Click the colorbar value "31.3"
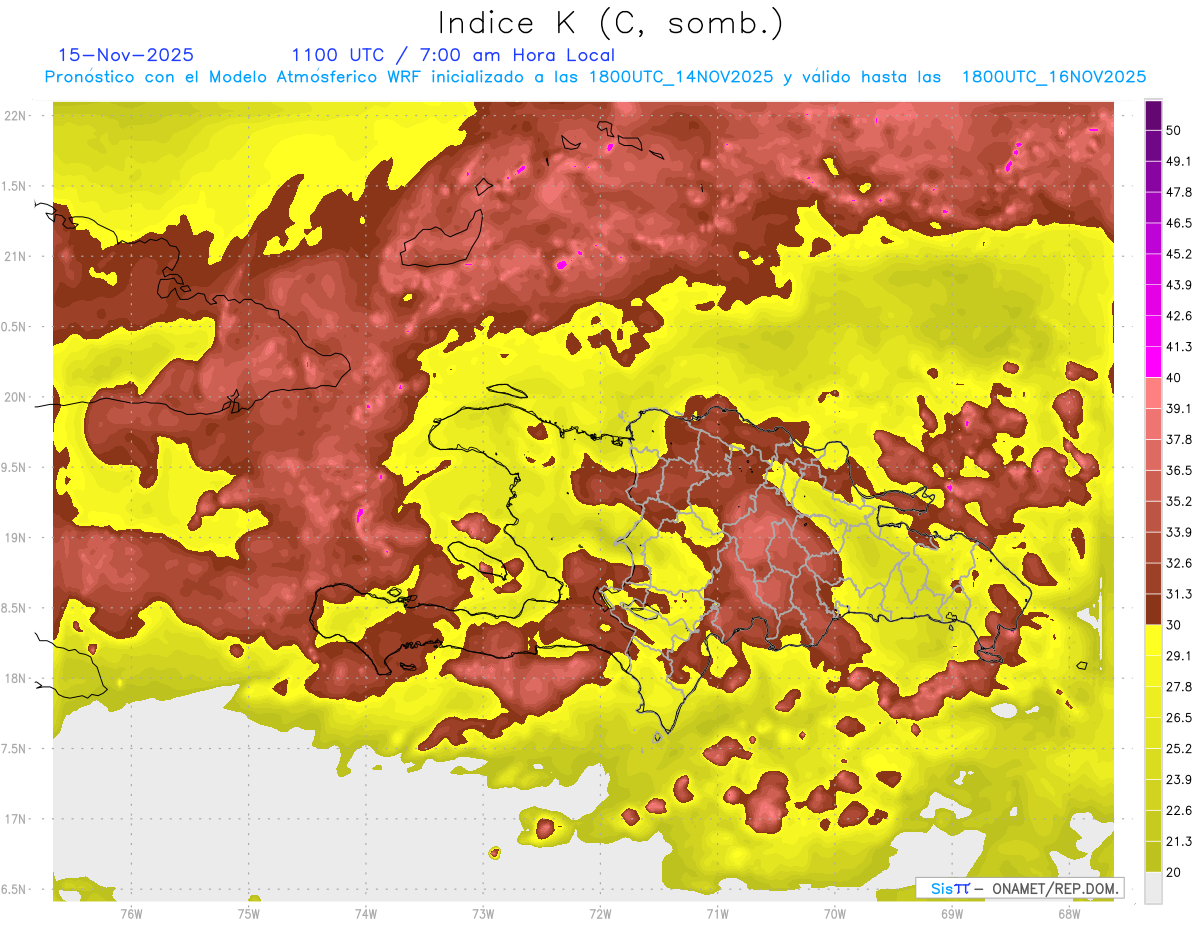Viewport: 1200px width, 927px height. pos(1178,594)
